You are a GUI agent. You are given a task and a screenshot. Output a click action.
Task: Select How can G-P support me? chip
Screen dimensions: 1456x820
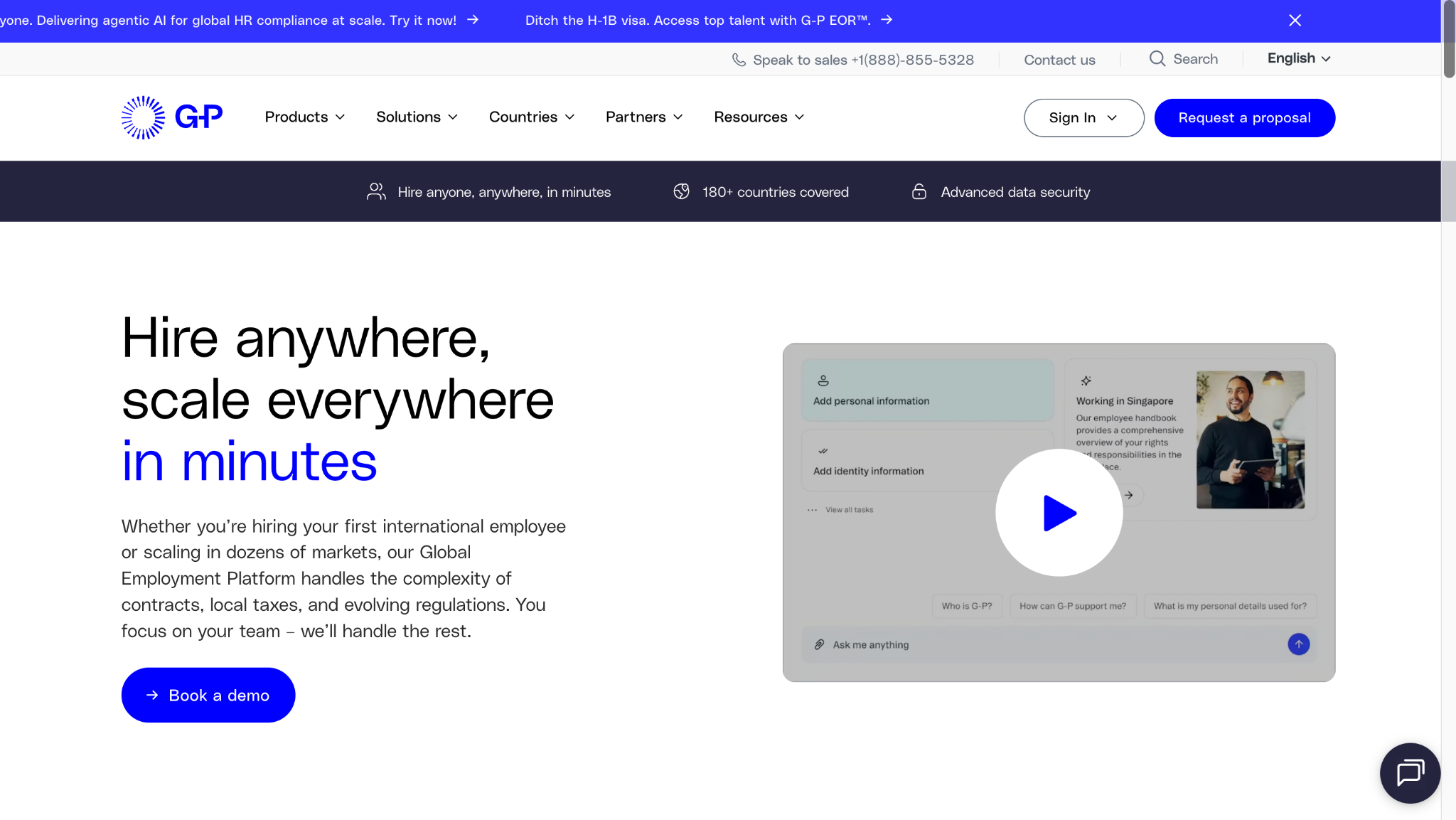coord(1073,606)
